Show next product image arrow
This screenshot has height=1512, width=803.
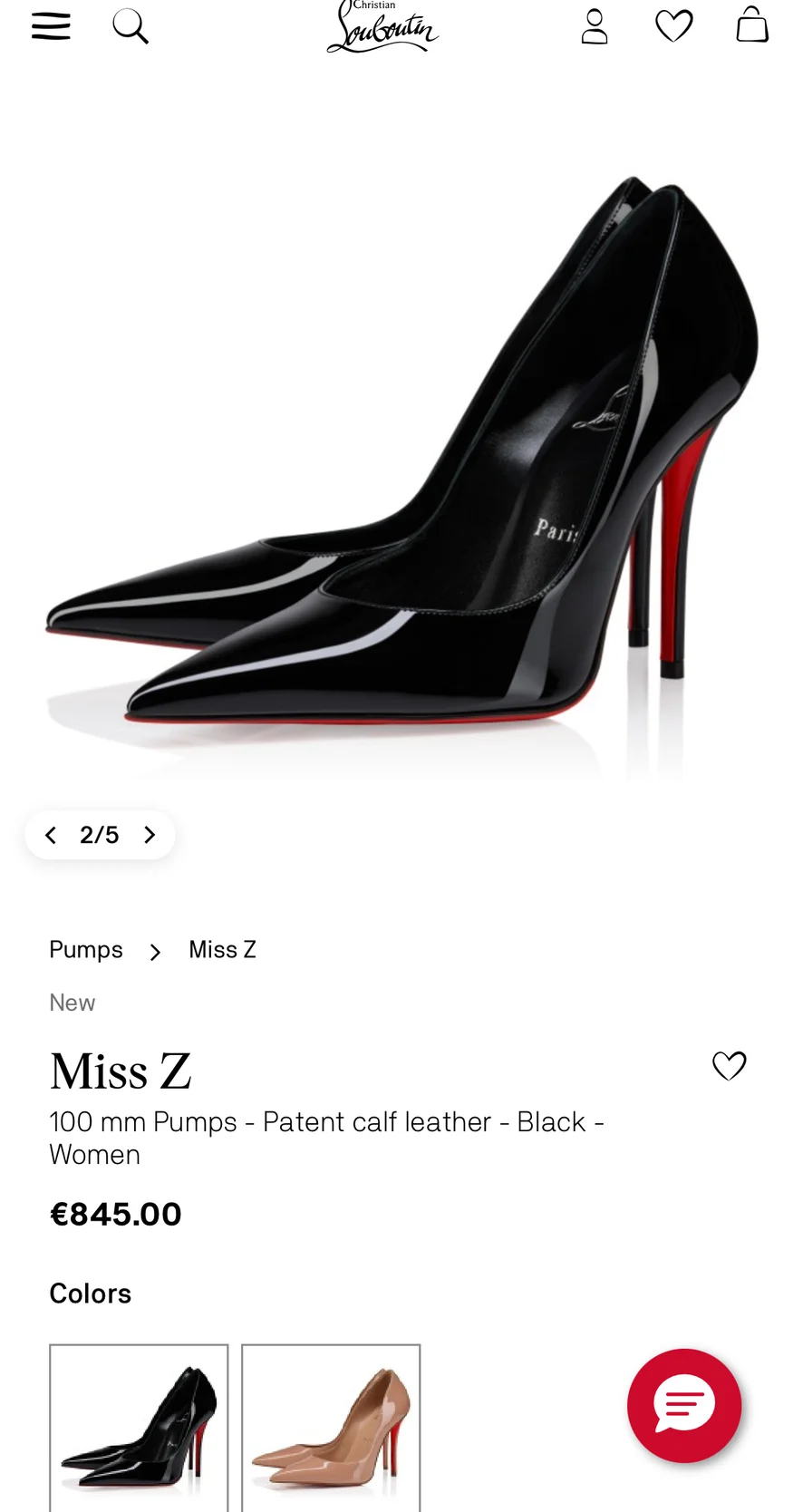tap(150, 835)
